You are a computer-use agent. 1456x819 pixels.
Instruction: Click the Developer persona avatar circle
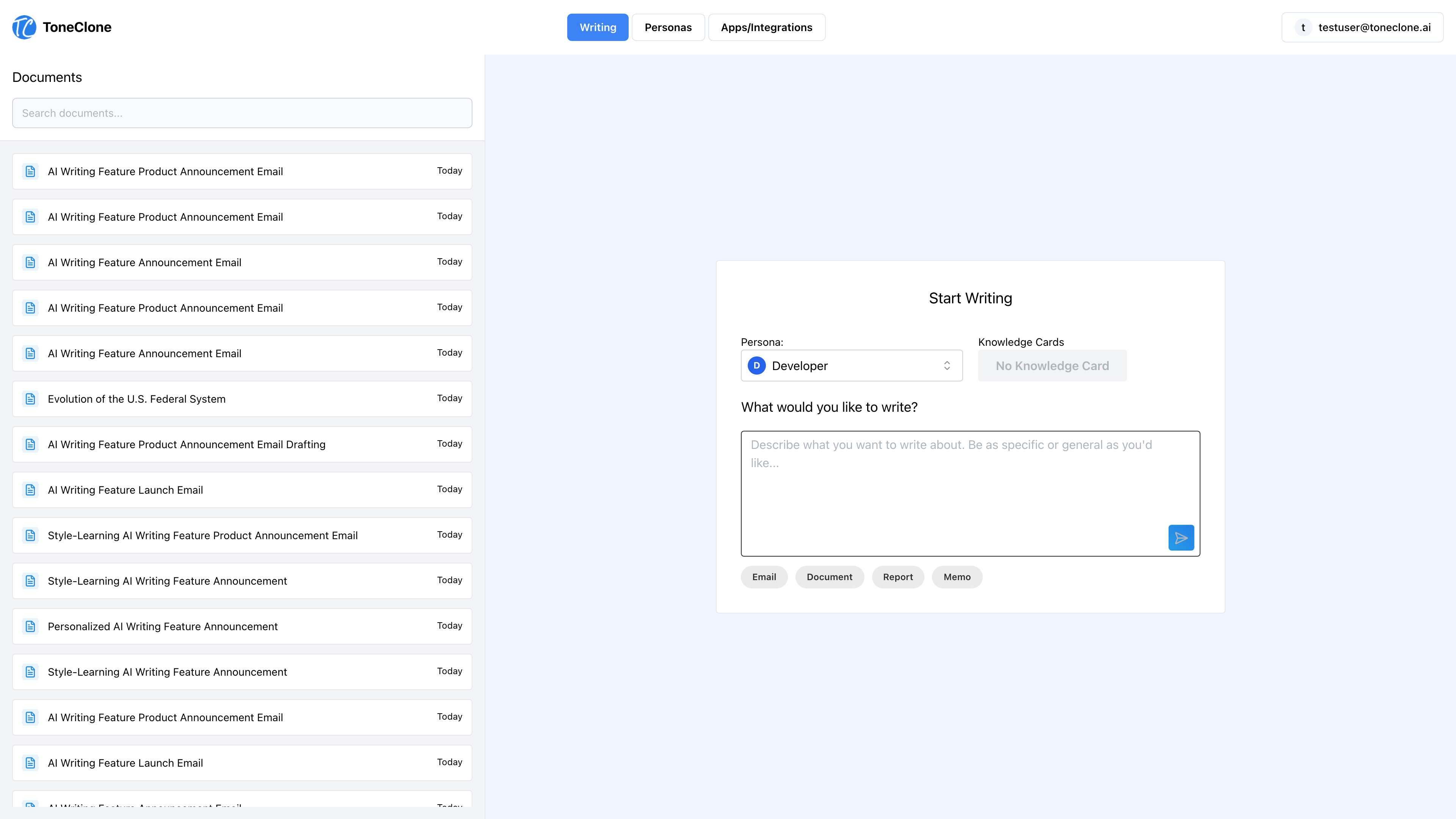[x=756, y=366]
